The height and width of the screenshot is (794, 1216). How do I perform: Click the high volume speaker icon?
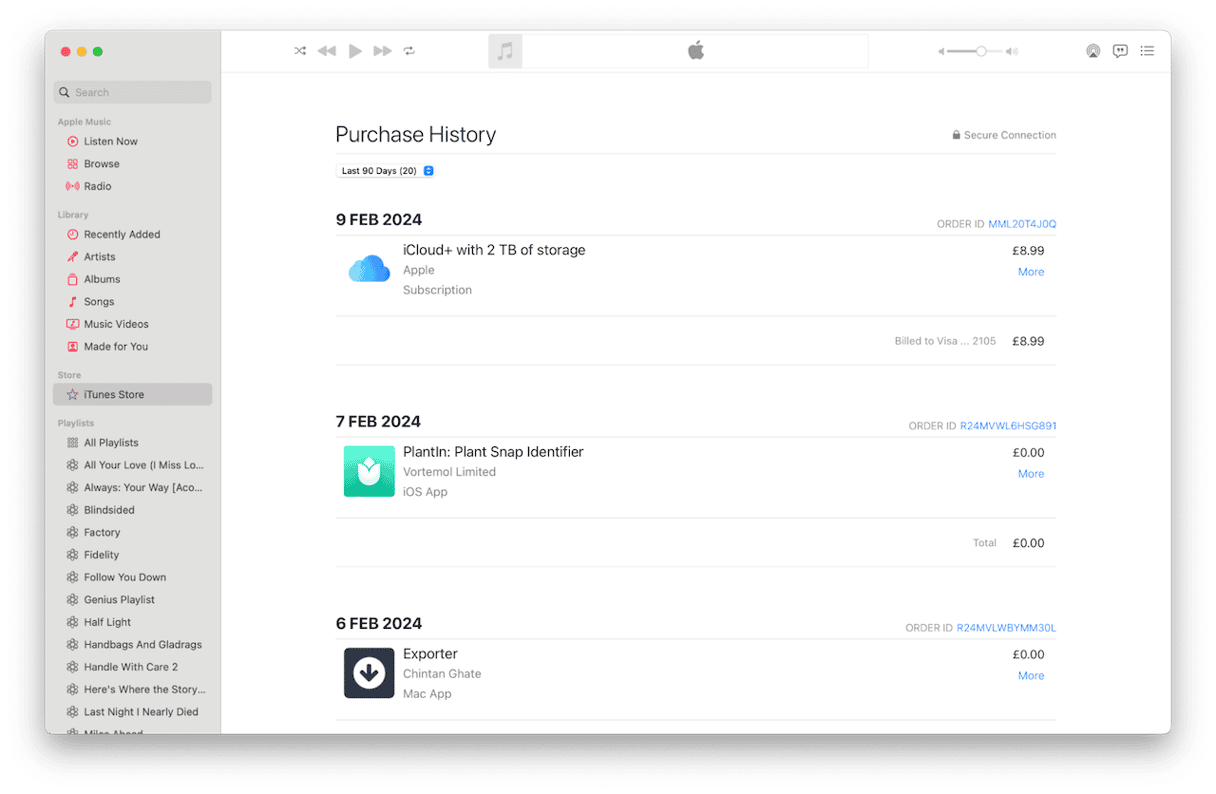(x=1013, y=52)
